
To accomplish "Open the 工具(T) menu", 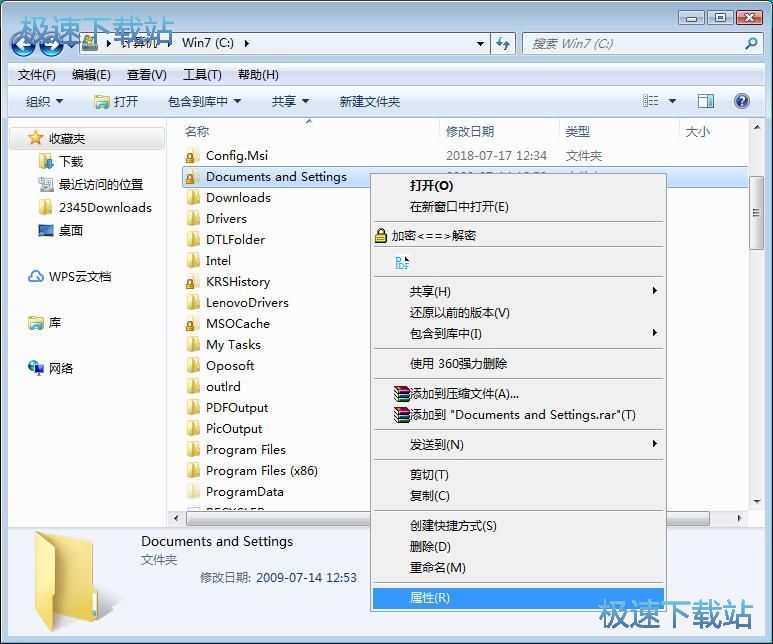I will (202, 74).
